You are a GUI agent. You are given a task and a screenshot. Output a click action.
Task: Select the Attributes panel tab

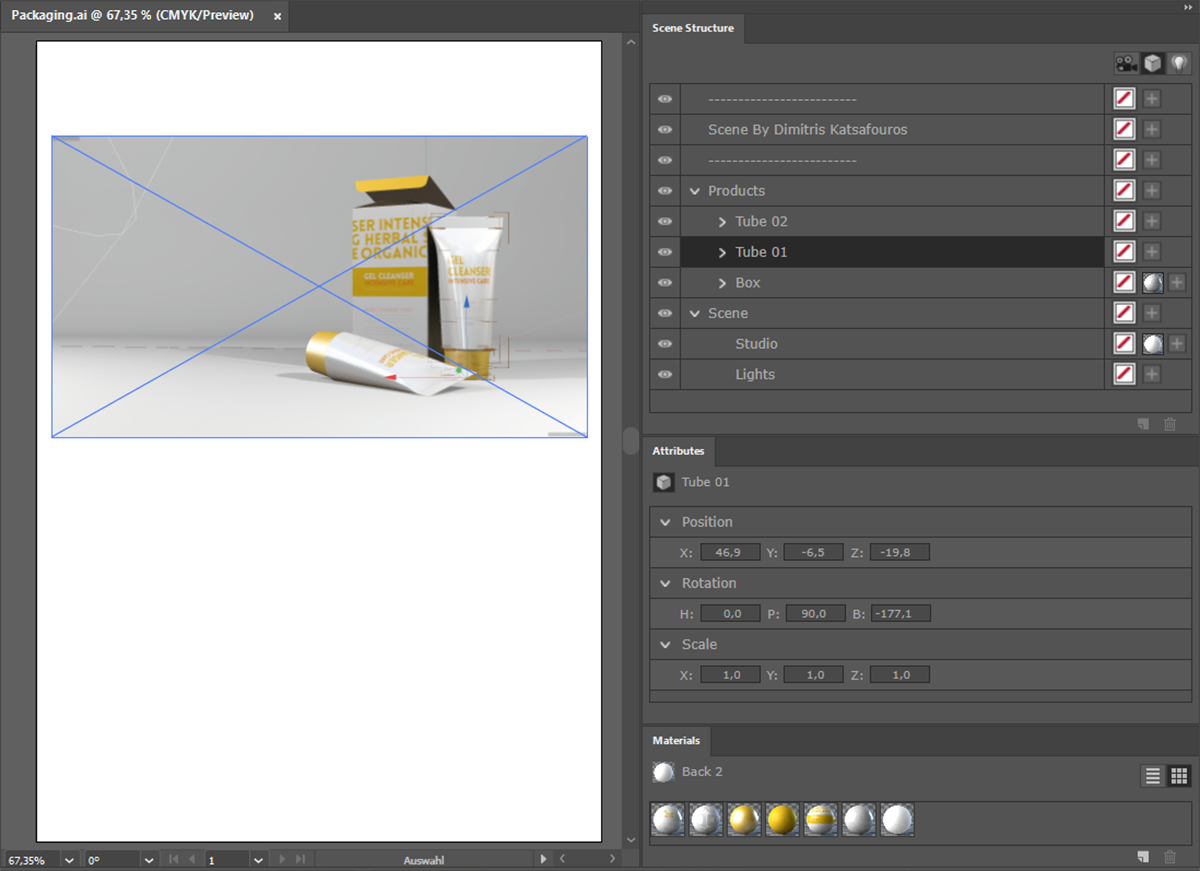coord(678,451)
